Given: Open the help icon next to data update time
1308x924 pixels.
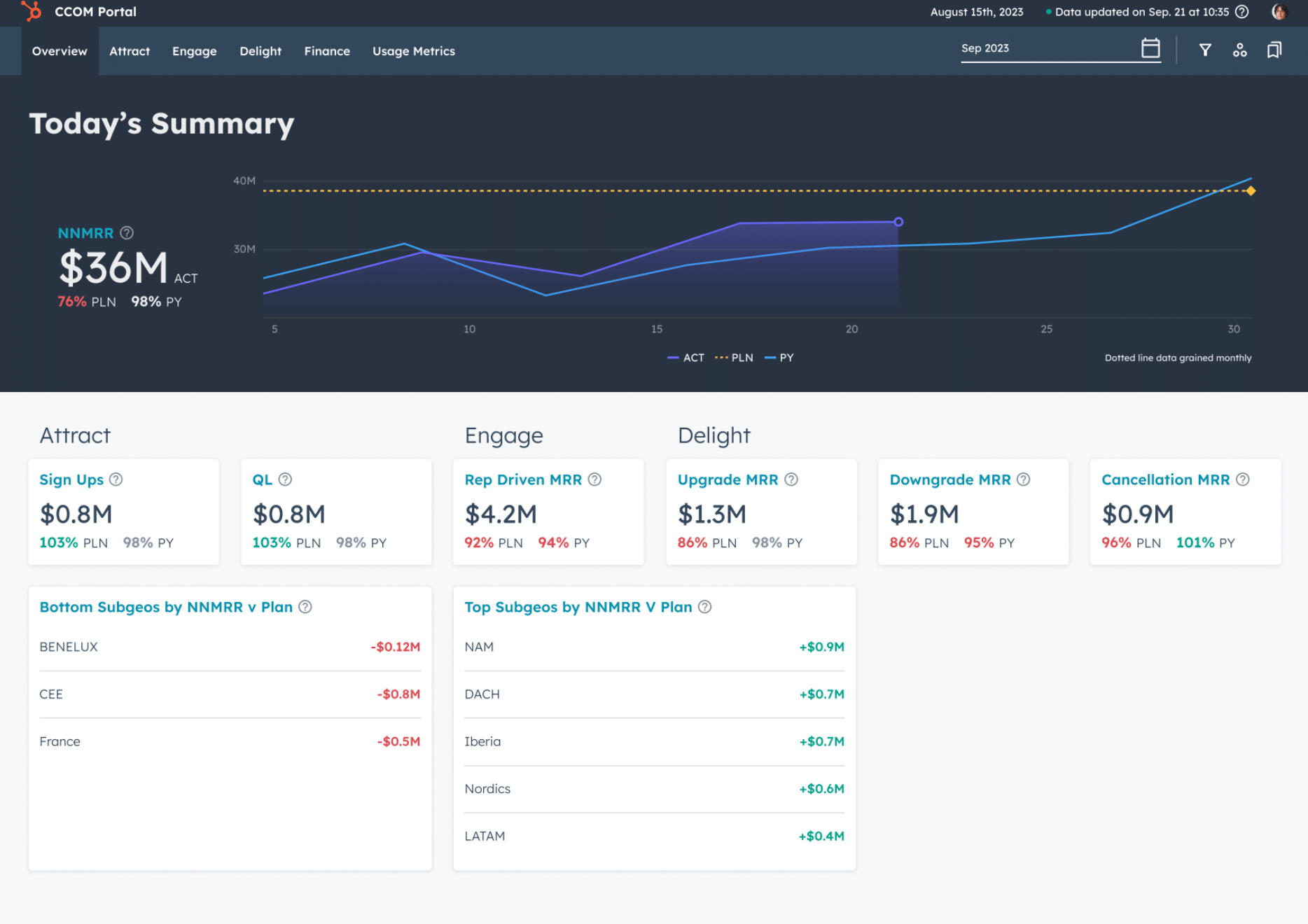Looking at the screenshot, I should click(1241, 11).
